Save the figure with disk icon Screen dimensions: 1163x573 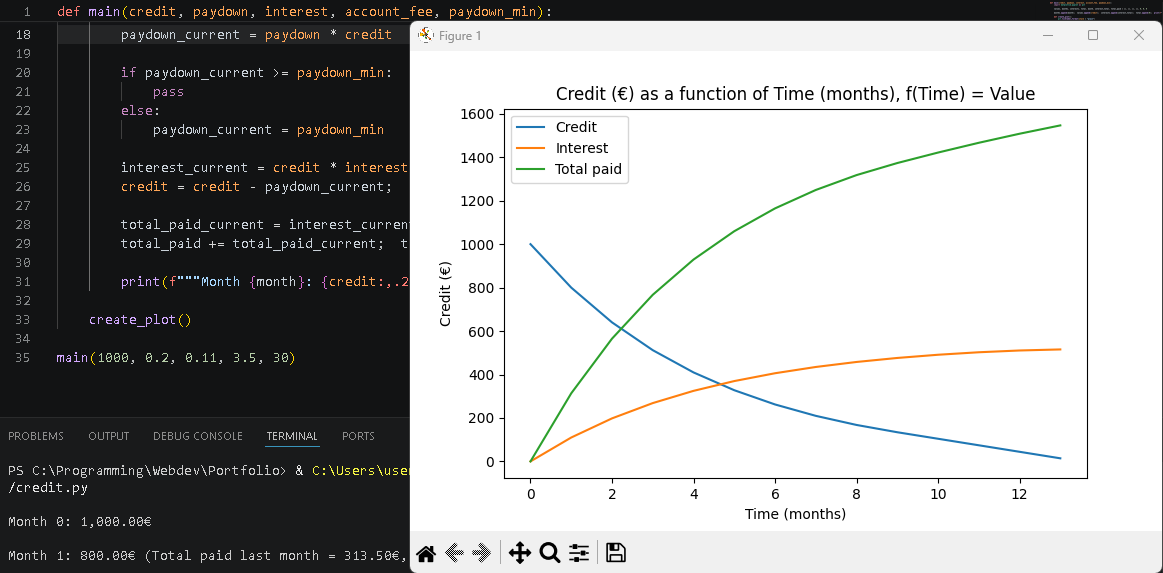coord(616,552)
